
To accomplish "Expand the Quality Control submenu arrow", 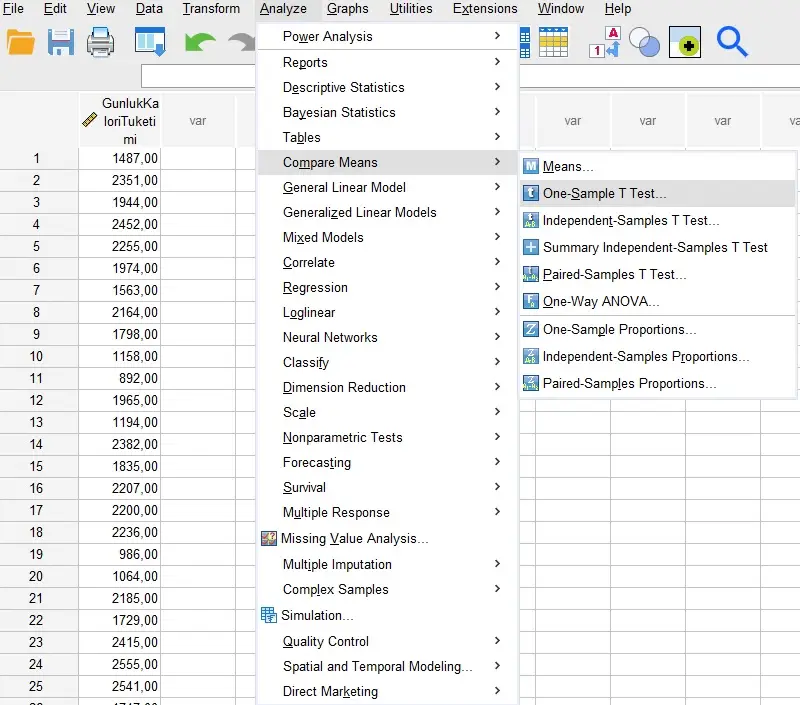I will pyautogui.click(x=497, y=640).
